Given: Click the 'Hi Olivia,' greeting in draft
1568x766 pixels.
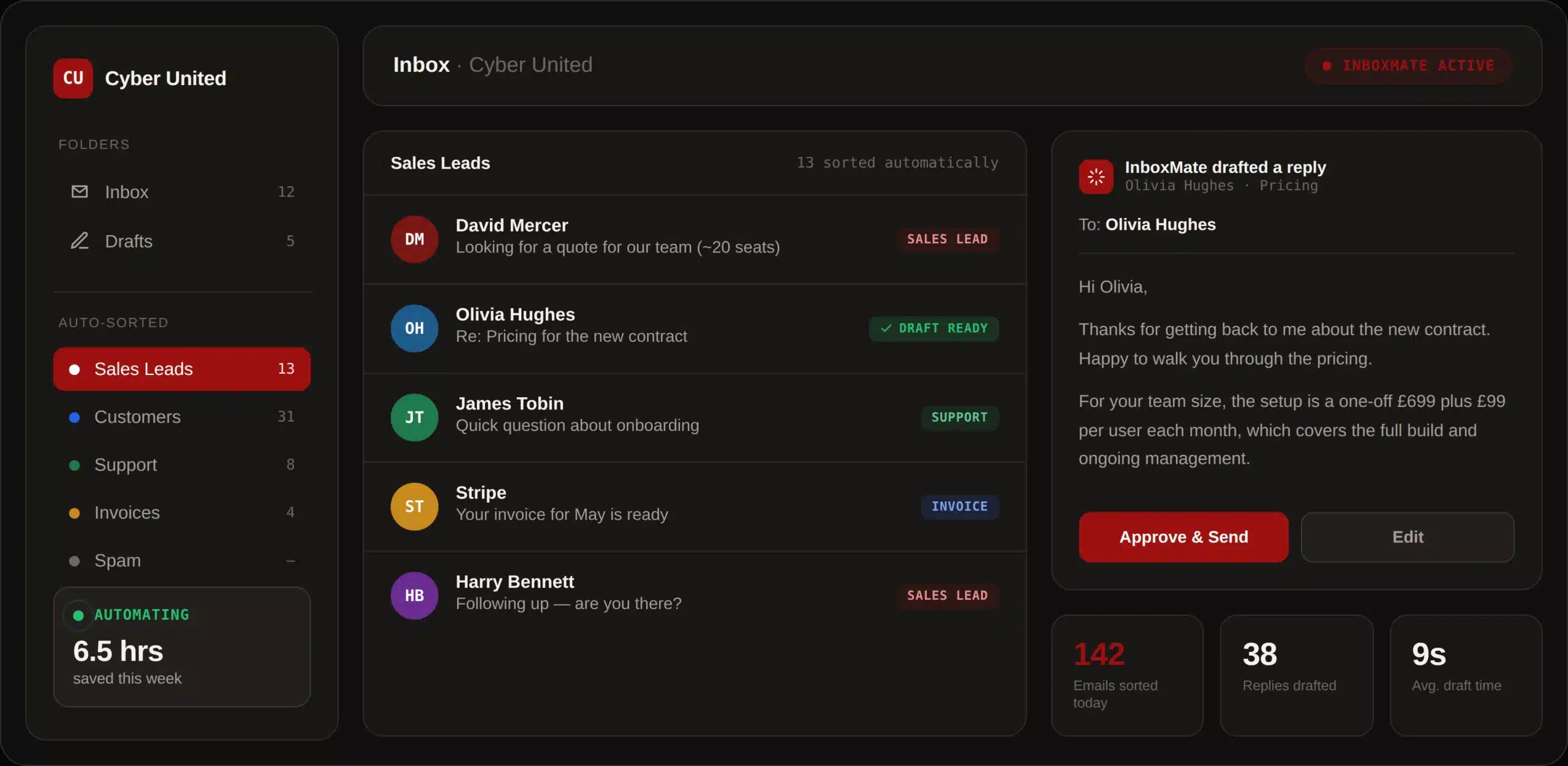Looking at the screenshot, I should 1113,287.
